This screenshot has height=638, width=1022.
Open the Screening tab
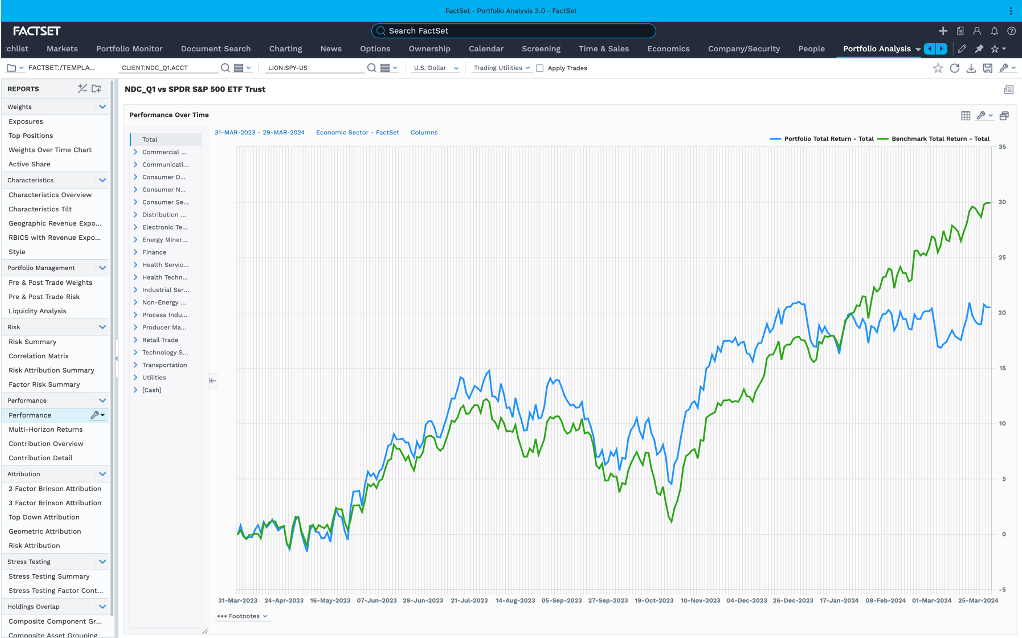click(541, 49)
